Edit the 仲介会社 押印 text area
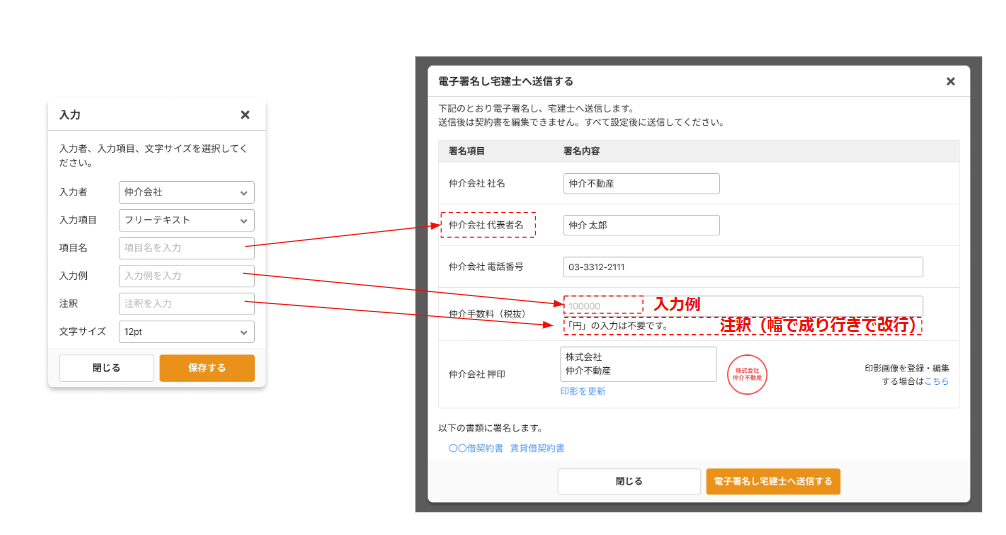 point(638,364)
